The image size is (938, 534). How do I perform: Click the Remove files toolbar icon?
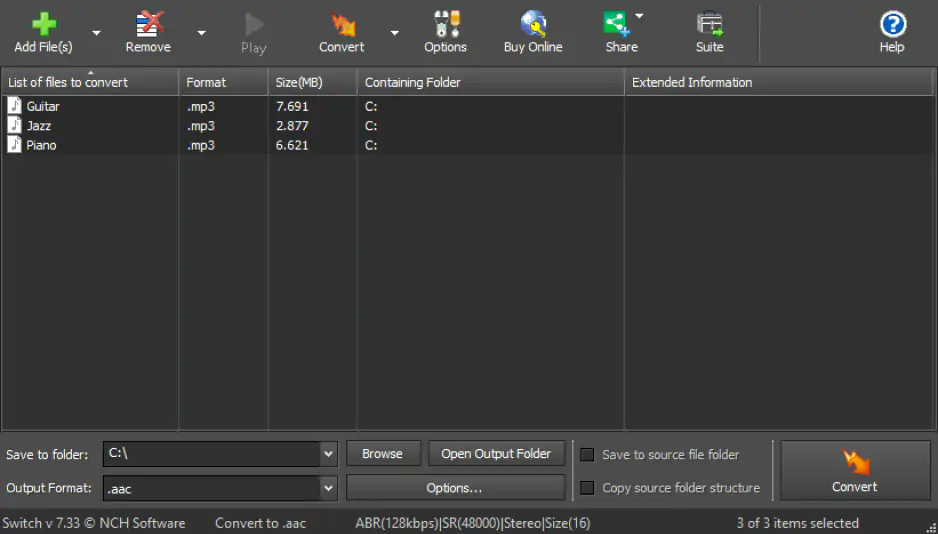pyautogui.click(x=148, y=25)
